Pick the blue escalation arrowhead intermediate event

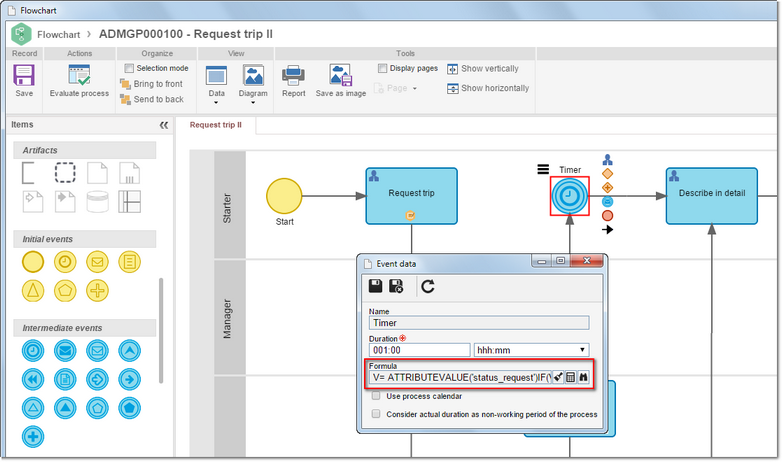point(129,350)
